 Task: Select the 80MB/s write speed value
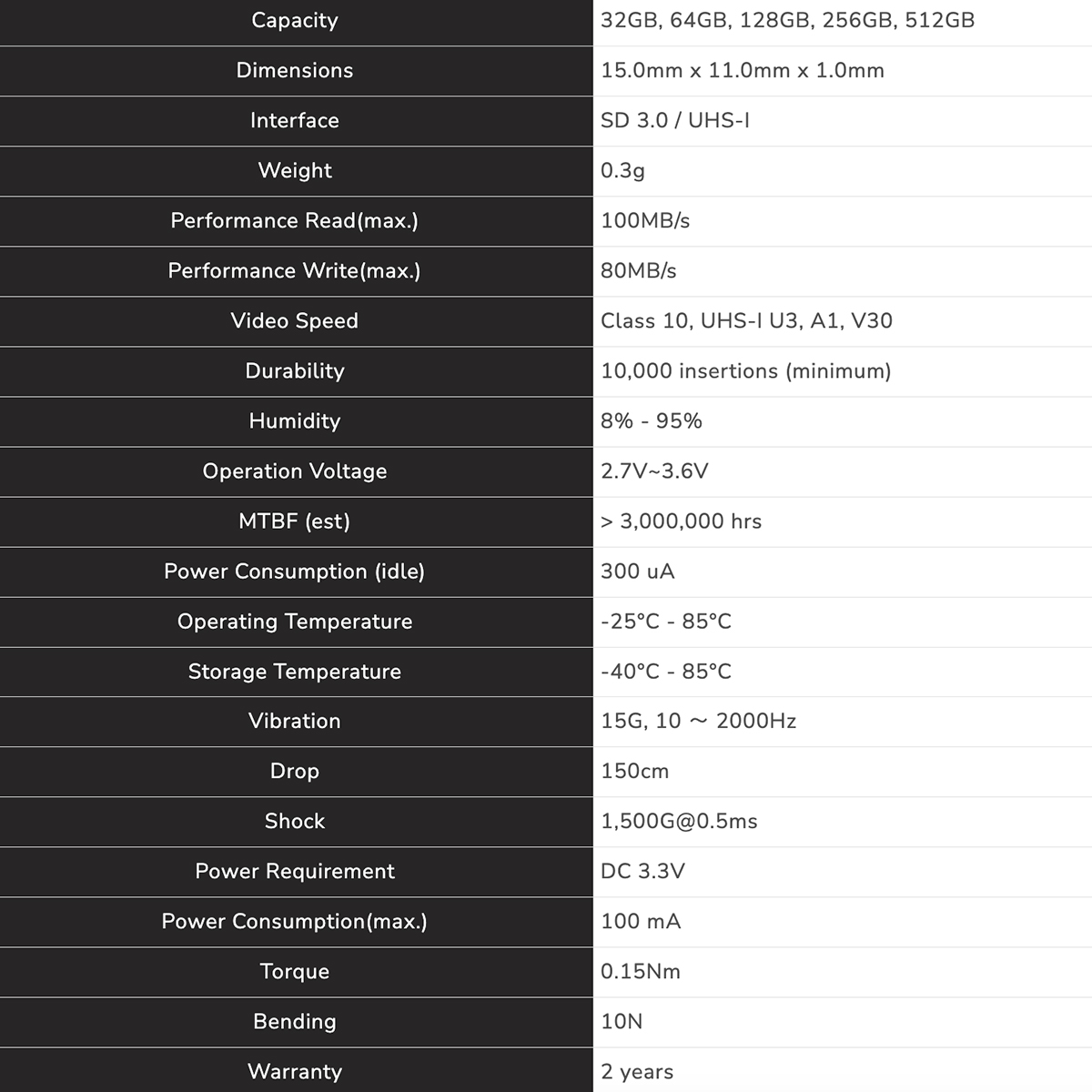click(x=639, y=271)
